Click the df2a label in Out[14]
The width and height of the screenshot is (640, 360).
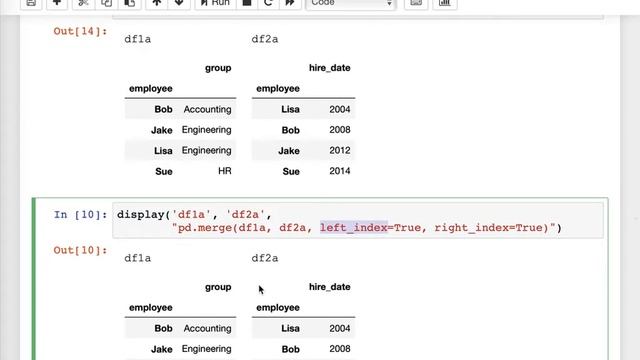point(265,39)
